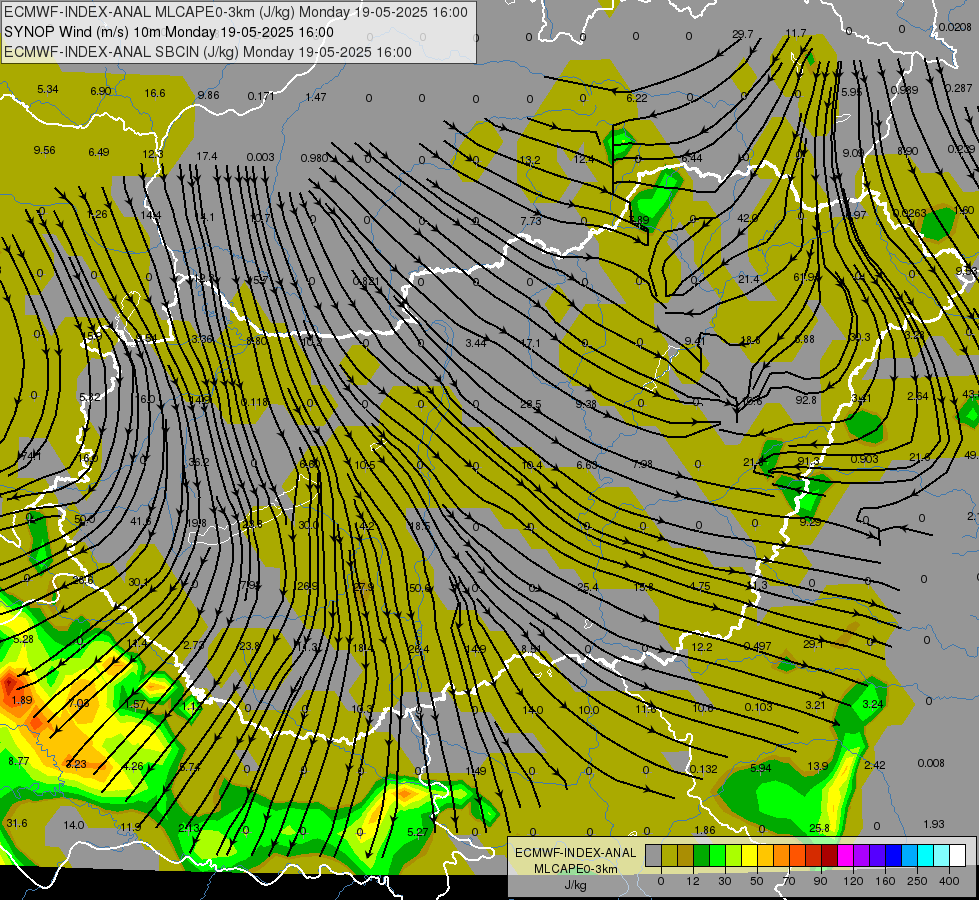
Task: Click the magenta legend swatch
Action: tap(845, 855)
